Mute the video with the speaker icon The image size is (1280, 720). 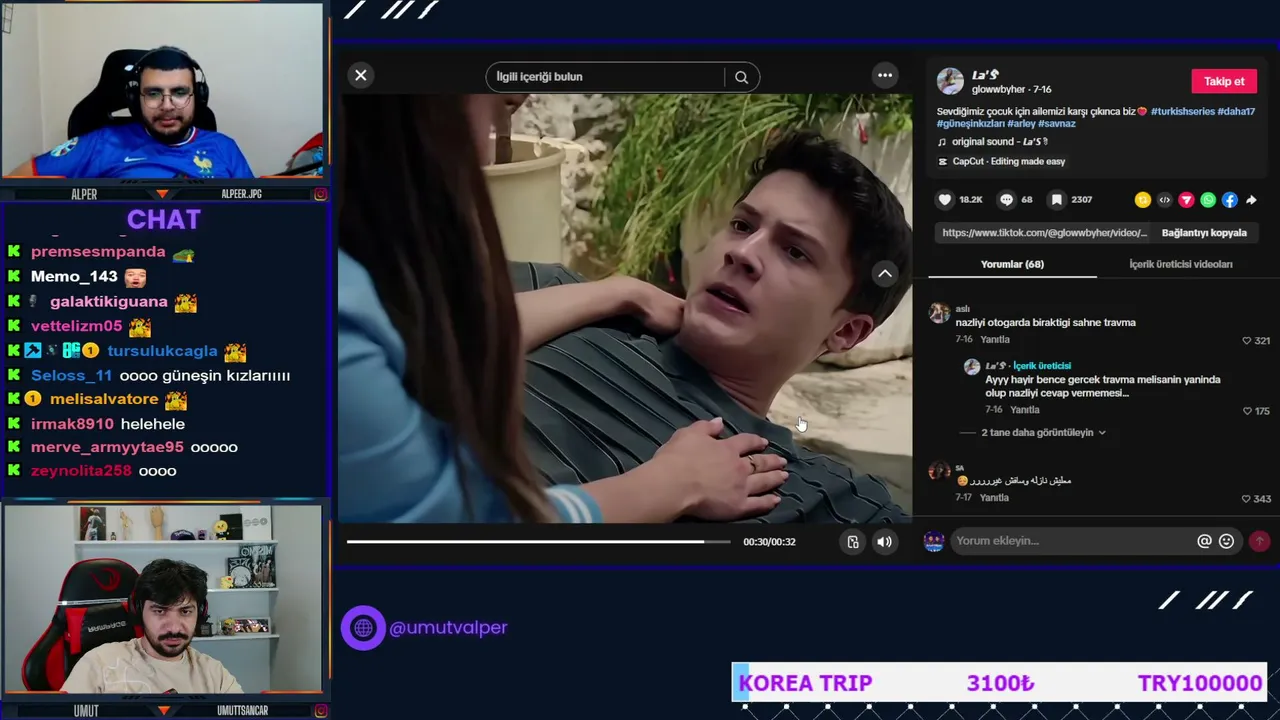[884, 542]
